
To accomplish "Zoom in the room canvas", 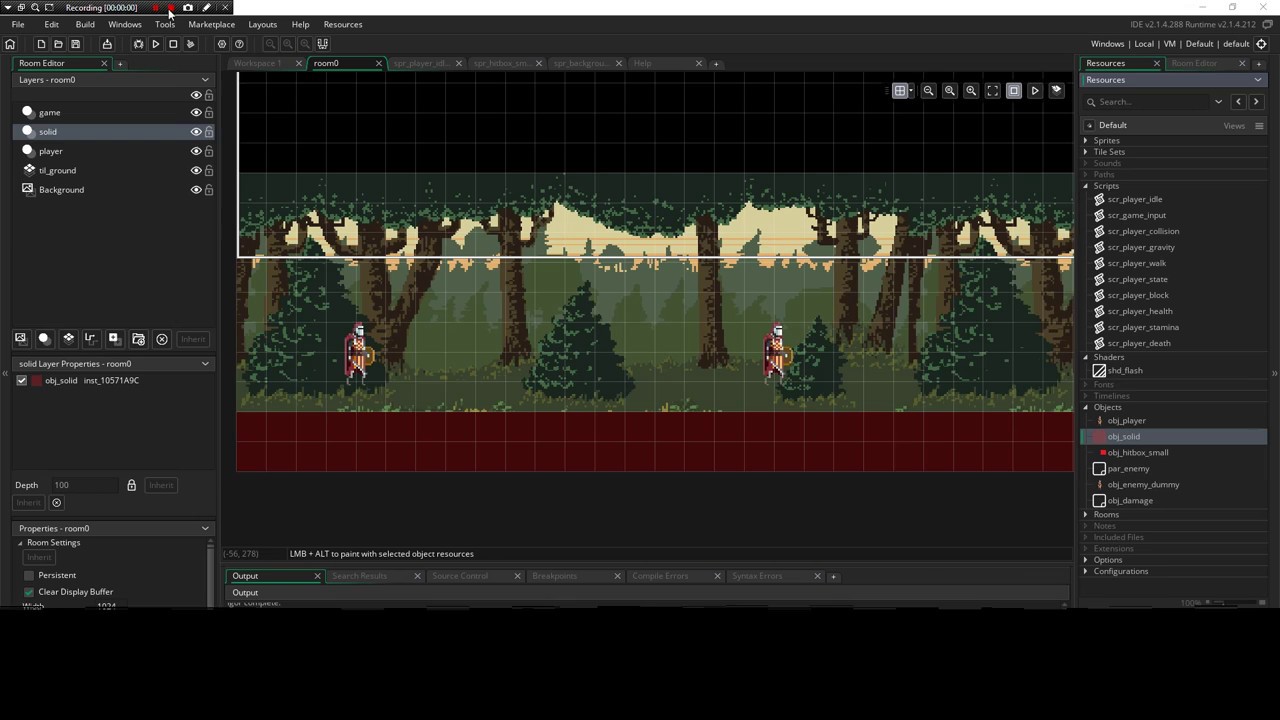I will click(x=971, y=91).
